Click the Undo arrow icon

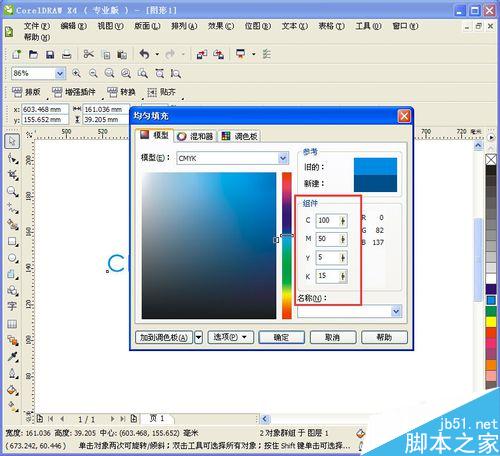point(144,54)
